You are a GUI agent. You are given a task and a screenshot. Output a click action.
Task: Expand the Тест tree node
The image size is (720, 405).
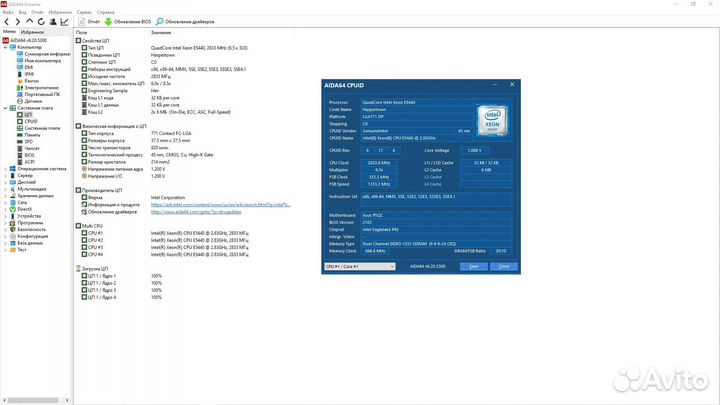click(6, 250)
